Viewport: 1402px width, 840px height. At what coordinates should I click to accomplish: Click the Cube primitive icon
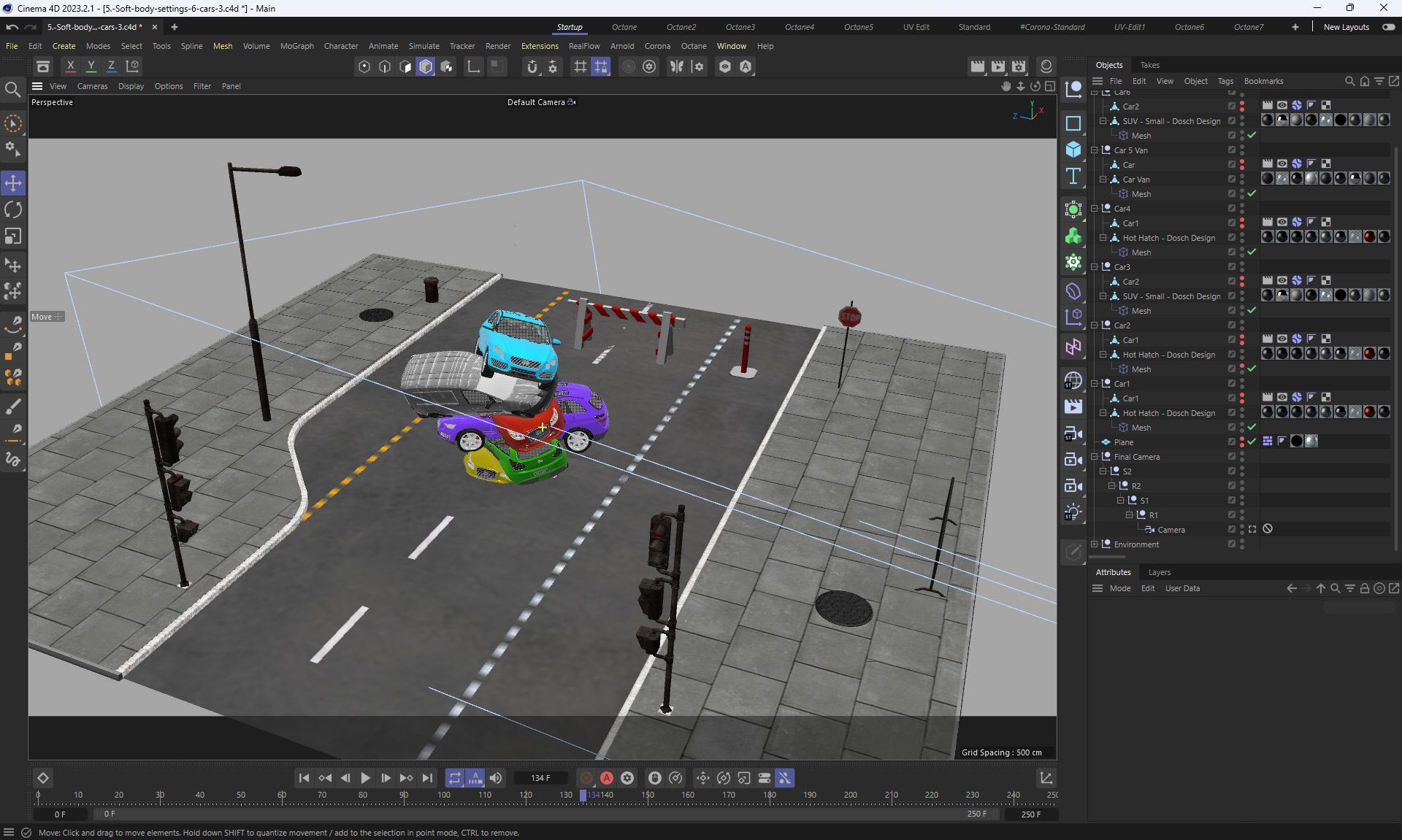click(1073, 150)
